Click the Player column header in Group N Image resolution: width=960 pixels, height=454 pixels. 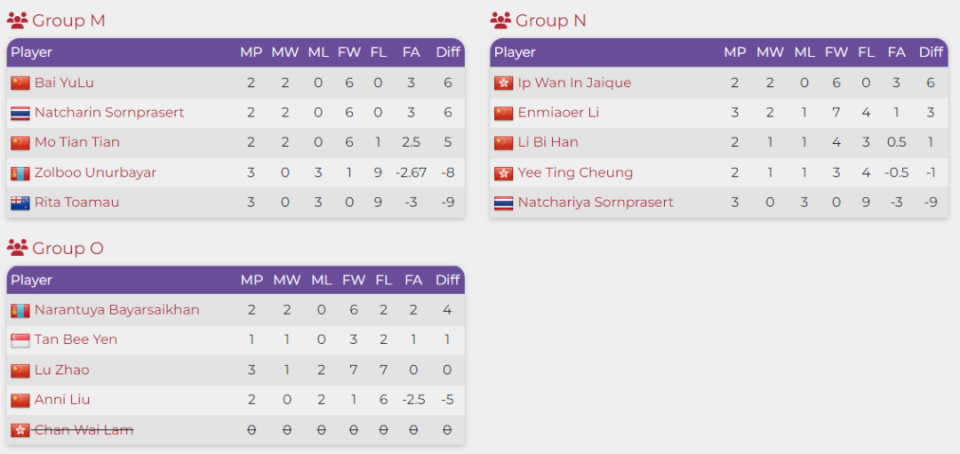[515, 53]
